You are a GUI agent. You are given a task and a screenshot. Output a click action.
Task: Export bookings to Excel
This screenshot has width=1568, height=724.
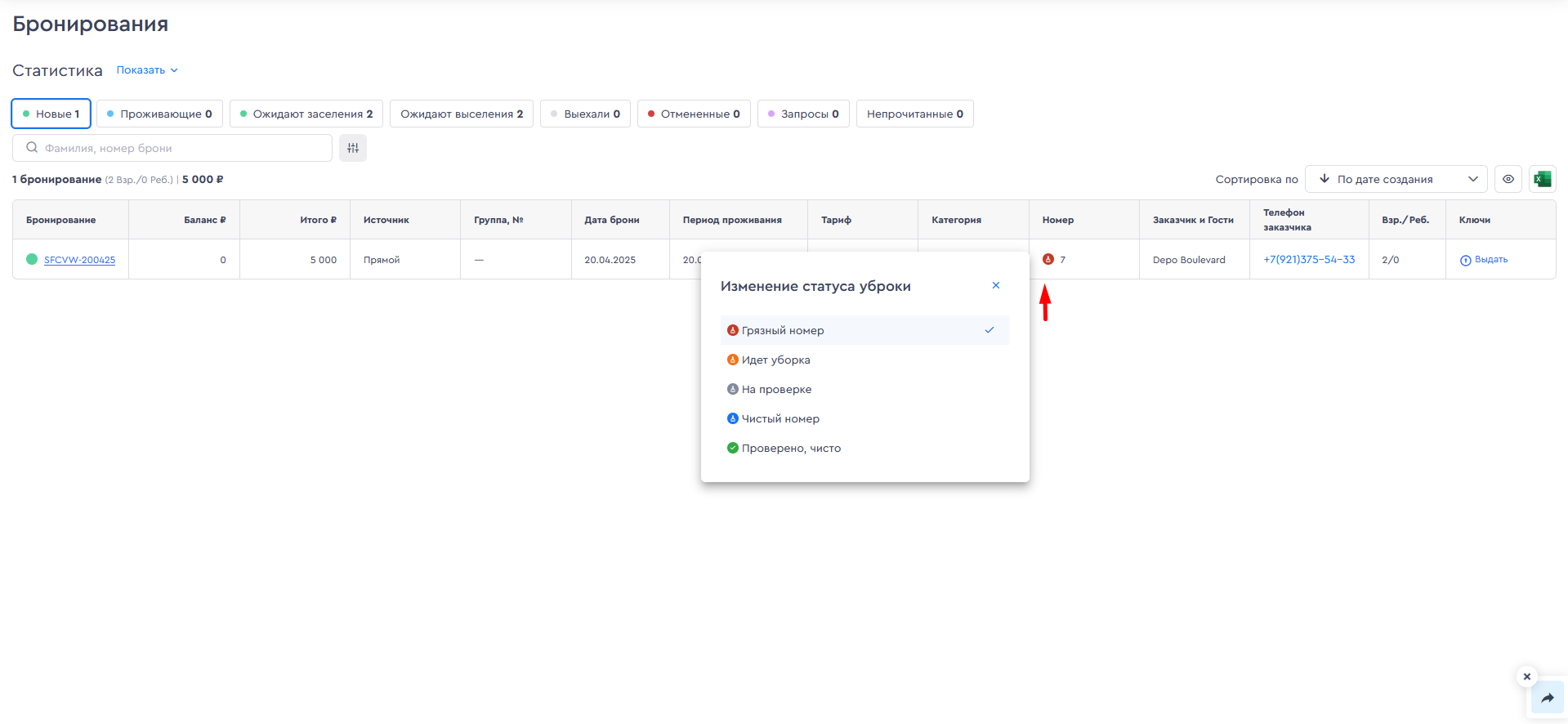(1542, 179)
